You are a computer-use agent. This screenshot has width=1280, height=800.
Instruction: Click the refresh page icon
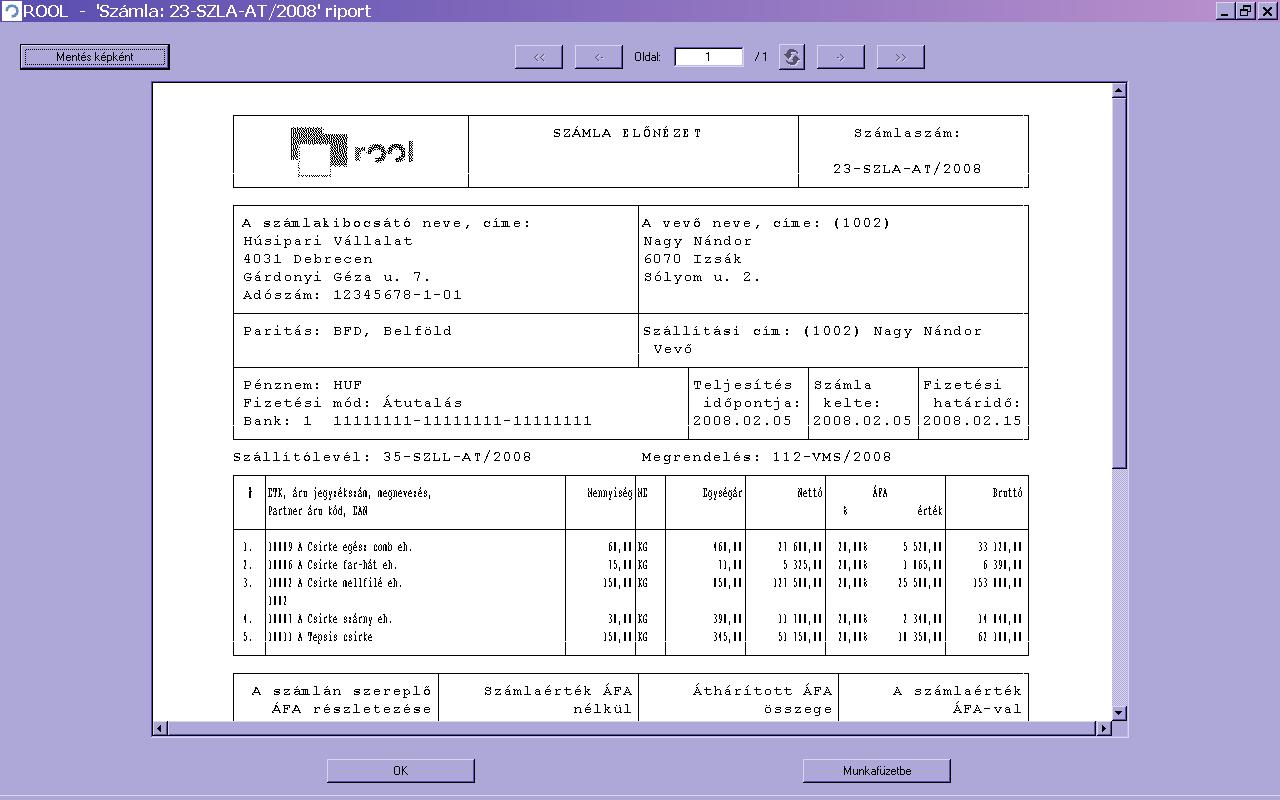(791, 57)
